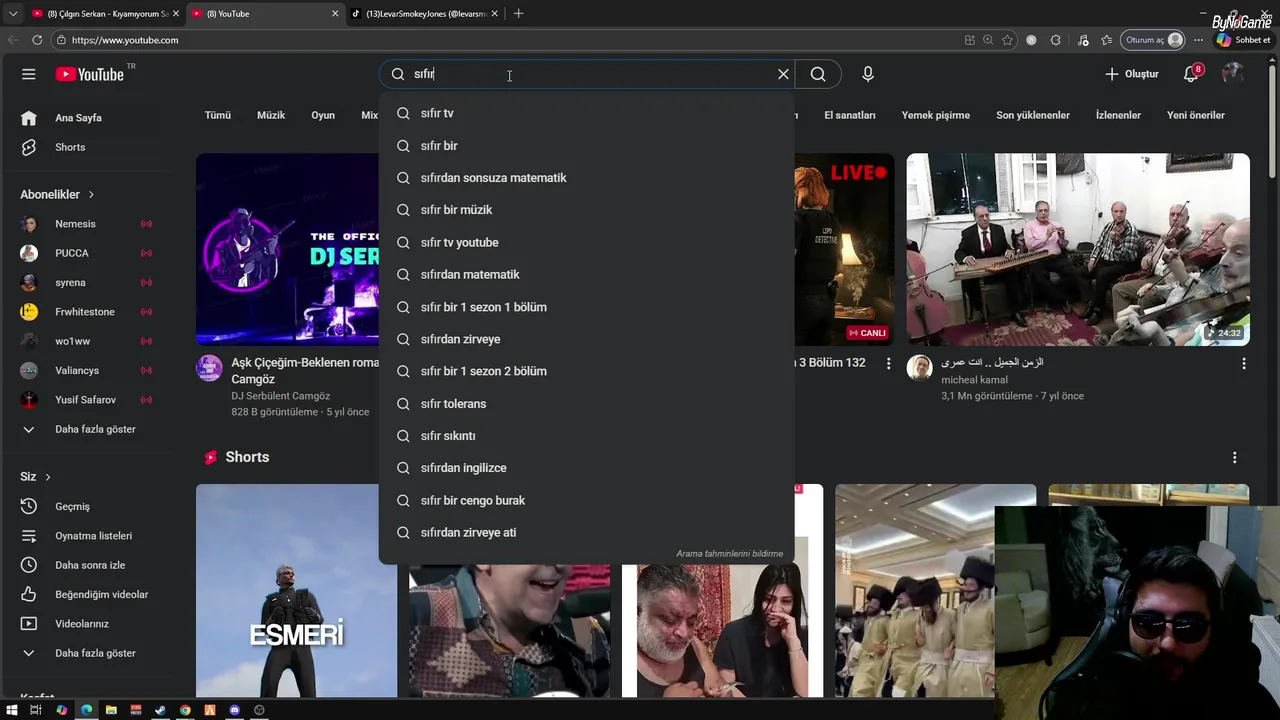Open Copilot Sohbet et button
The image size is (1280, 720).
point(1243,40)
